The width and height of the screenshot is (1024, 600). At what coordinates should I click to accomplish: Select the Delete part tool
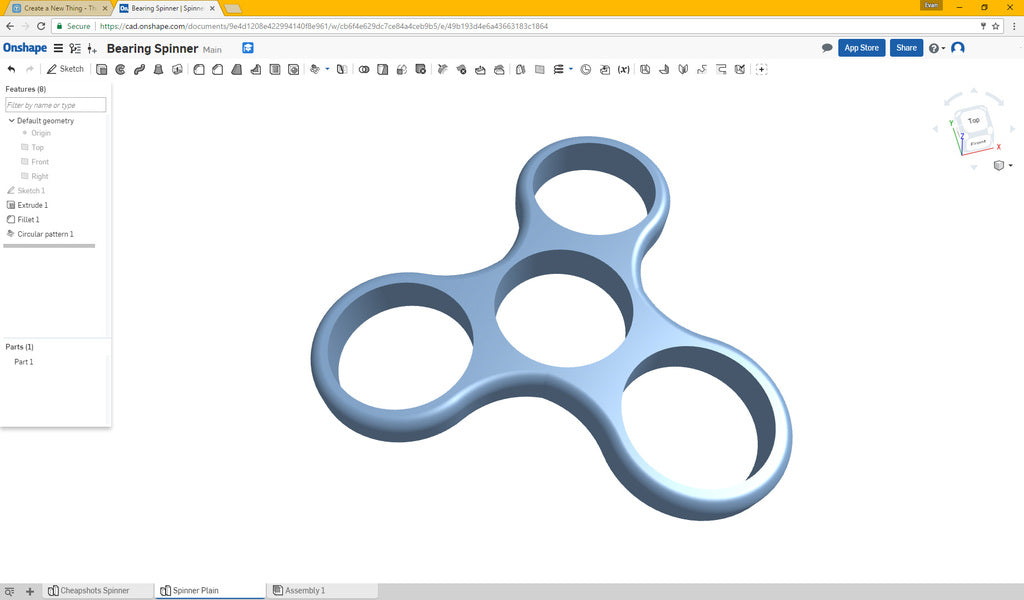pos(421,69)
